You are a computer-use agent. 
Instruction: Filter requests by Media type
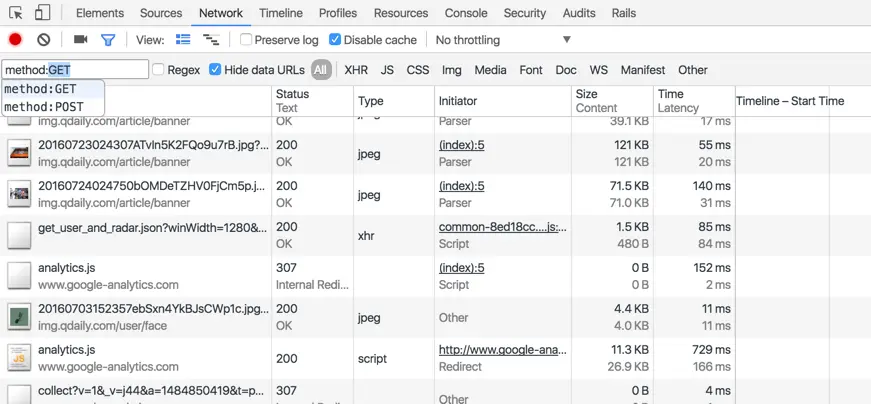[490, 70]
